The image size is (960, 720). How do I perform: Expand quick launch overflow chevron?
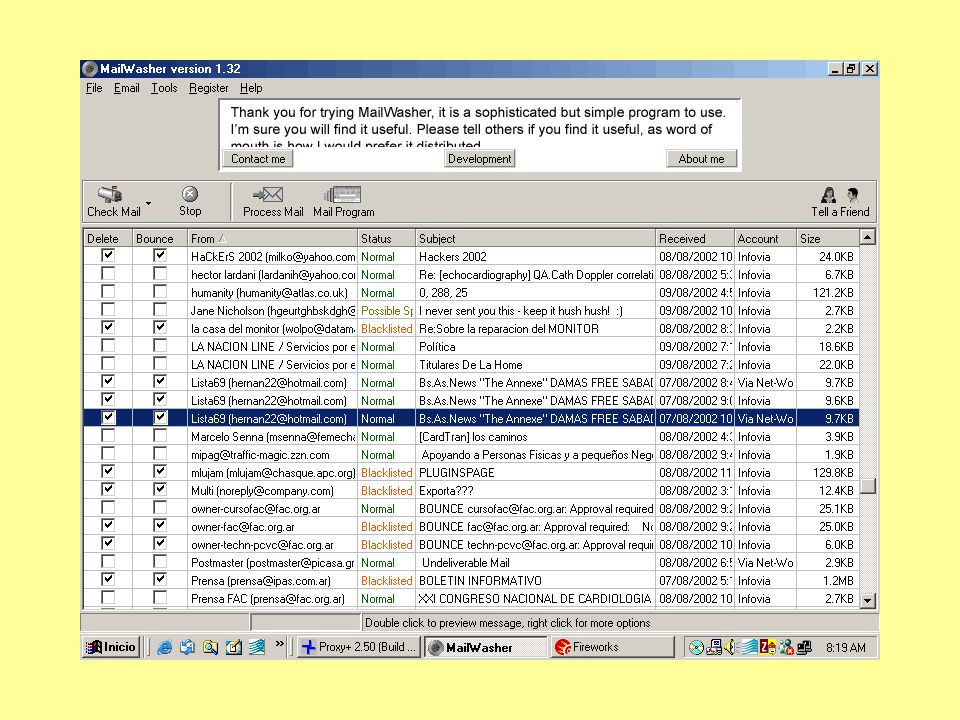(x=280, y=644)
